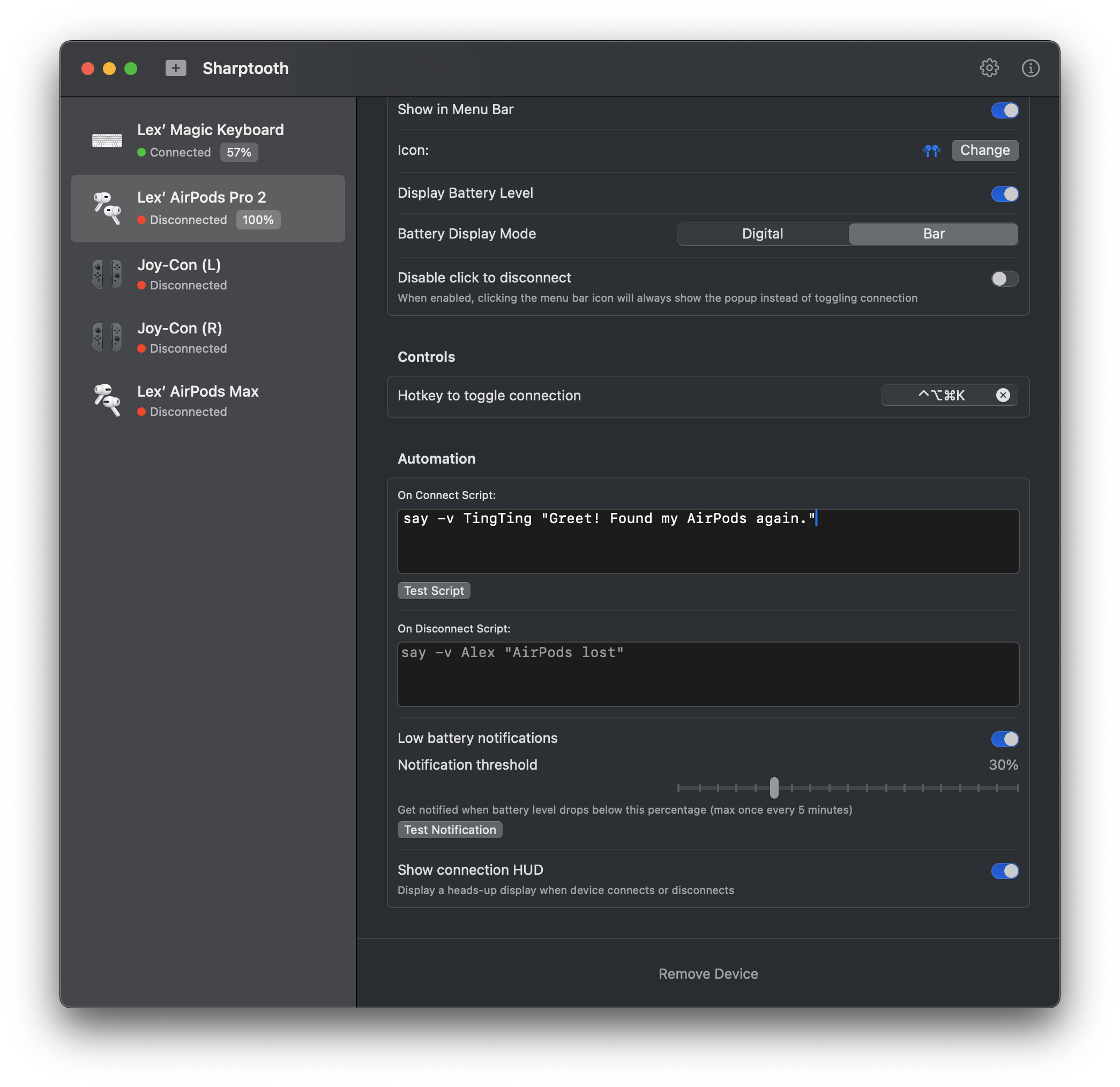Click the Test Script button
This screenshot has height=1087, width=1120.
(434, 590)
